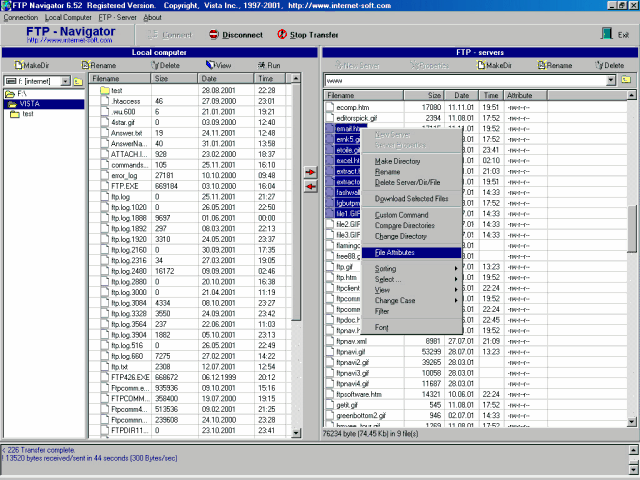Choose Font in context menu
Image resolution: width=640 pixels, height=480 pixels.
coord(412,327)
